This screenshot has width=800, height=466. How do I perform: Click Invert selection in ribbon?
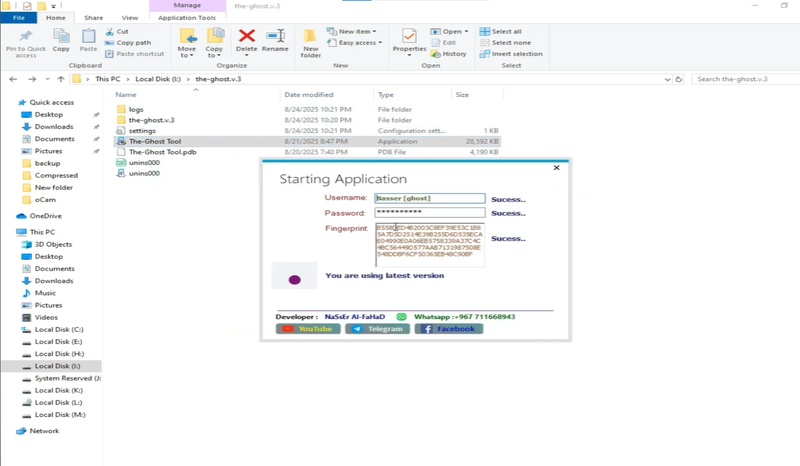(x=511, y=54)
